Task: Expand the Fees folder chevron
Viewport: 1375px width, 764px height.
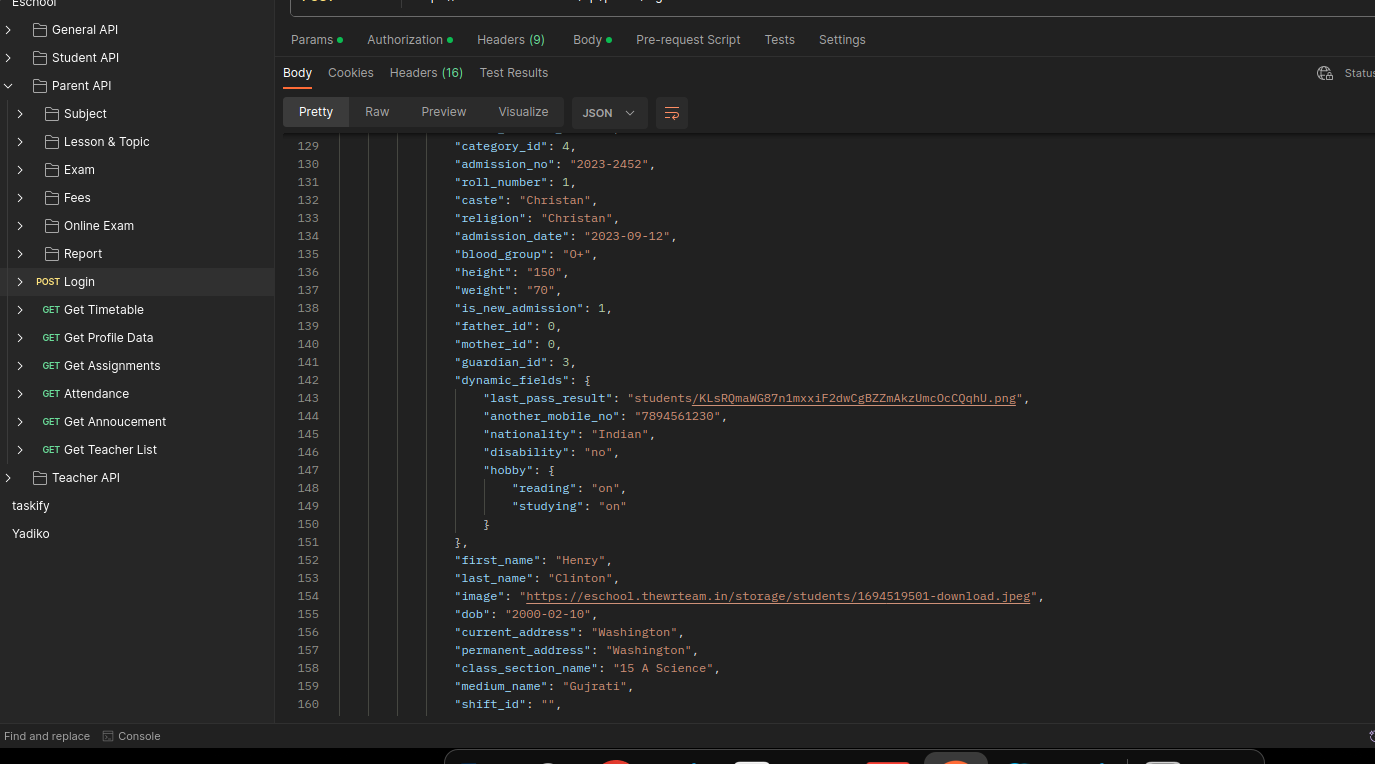Action: point(20,198)
